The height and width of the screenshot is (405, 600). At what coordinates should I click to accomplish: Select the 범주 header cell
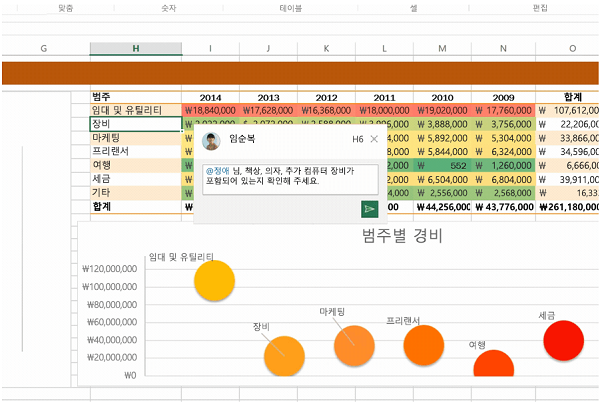tap(136, 97)
